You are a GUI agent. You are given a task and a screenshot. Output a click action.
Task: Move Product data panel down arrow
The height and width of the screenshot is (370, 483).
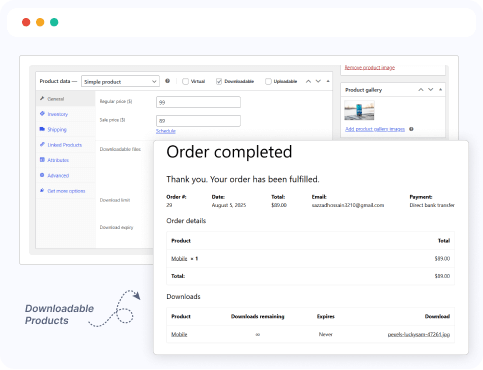click(x=318, y=81)
